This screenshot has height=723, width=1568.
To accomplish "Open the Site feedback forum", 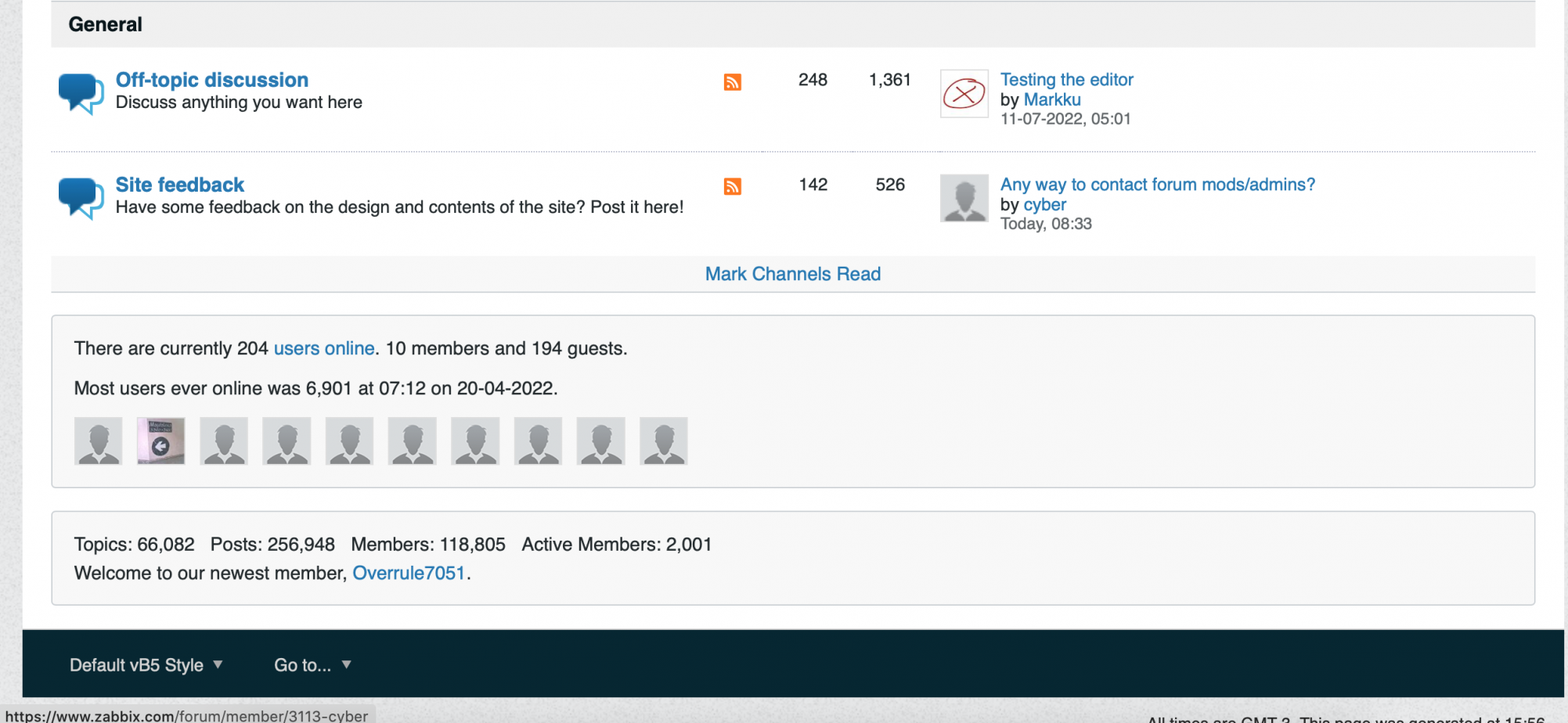I will (x=180, y=185).
